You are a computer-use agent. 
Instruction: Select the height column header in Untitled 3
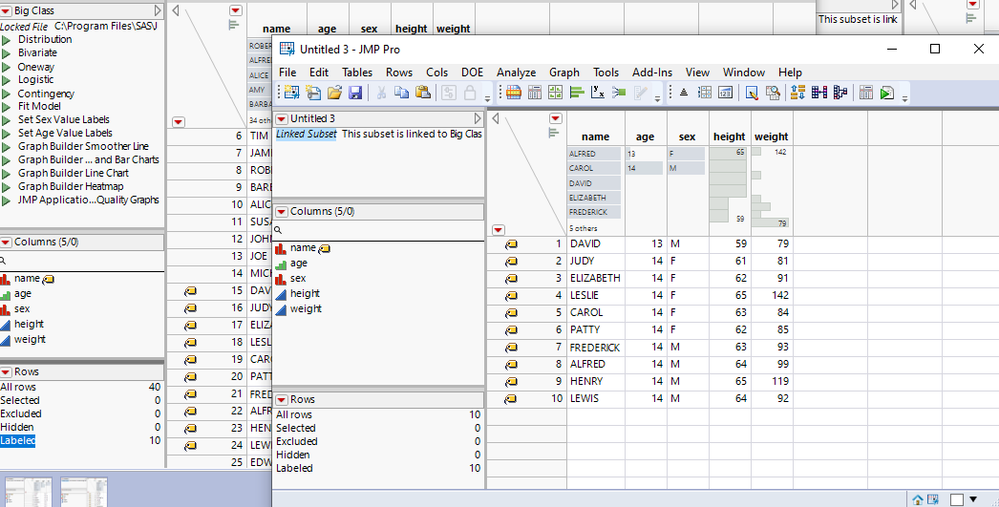tap(729, 136)
